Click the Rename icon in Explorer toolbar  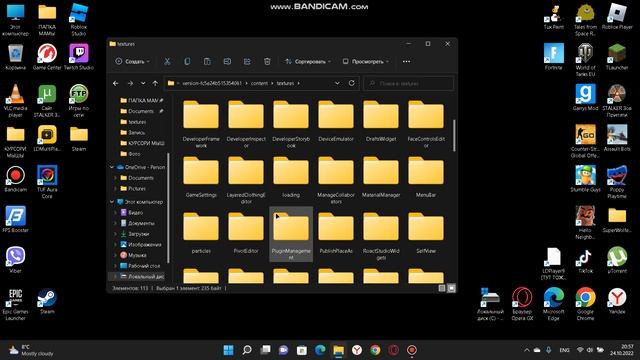pos(227,61)
